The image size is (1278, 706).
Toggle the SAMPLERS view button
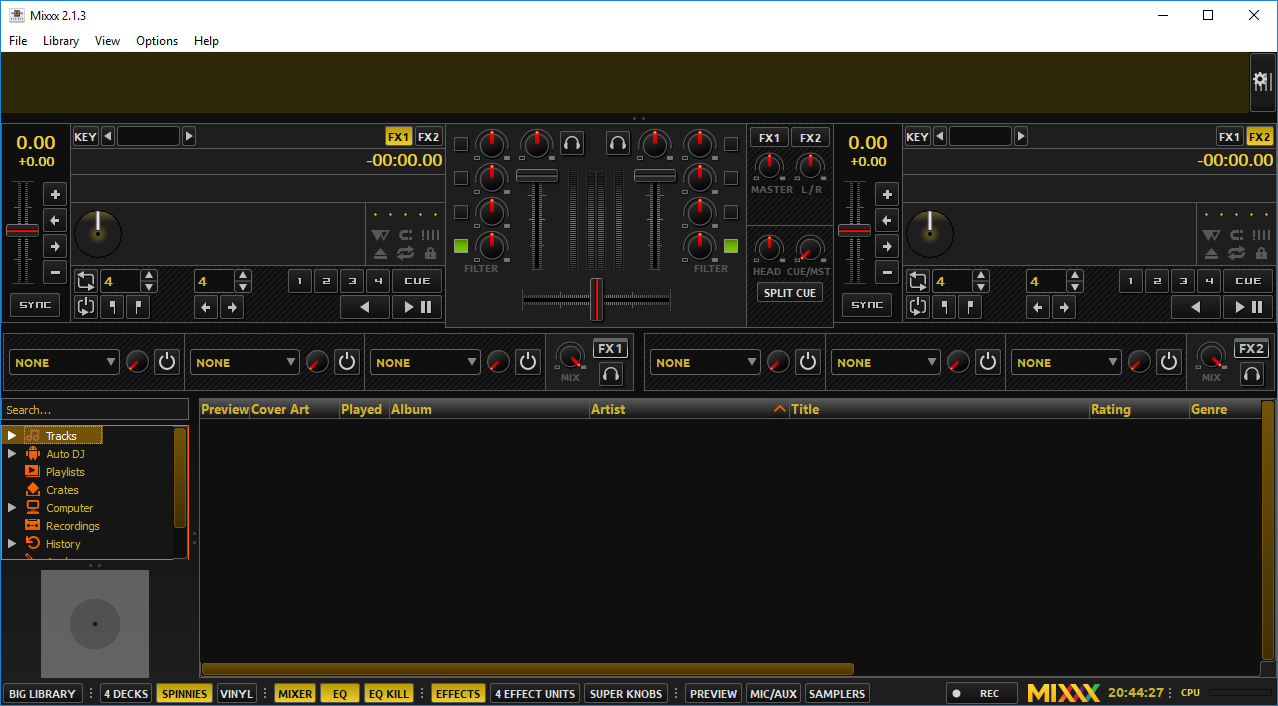click(837, 693)
